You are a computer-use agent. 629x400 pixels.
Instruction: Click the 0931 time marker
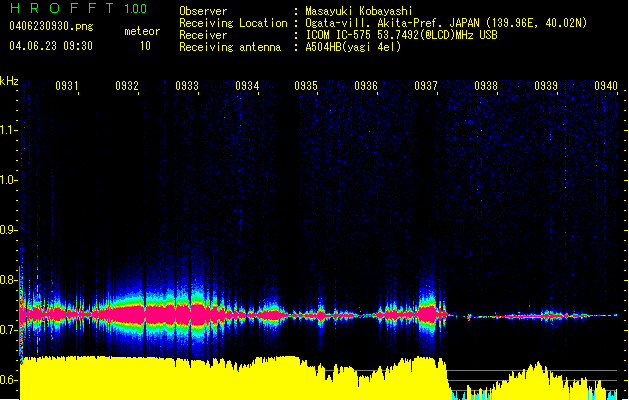(x=67, y=85)
